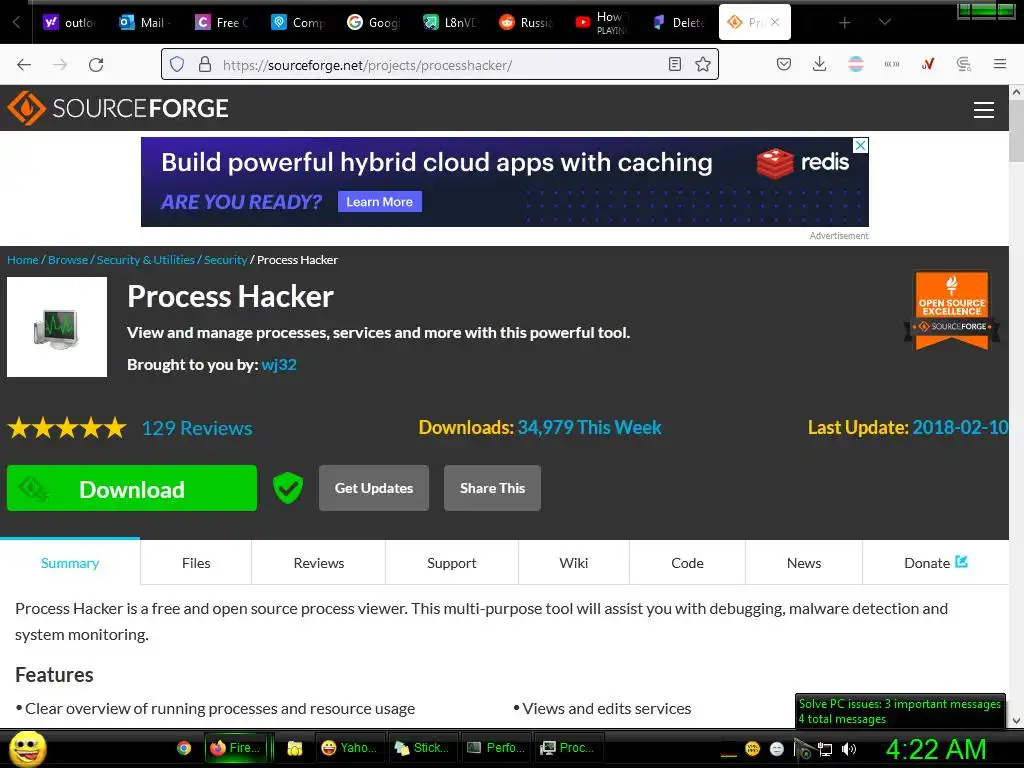Screen dimensions: 1024x768
Task: Open the News tab
Action: coord(804,563)
